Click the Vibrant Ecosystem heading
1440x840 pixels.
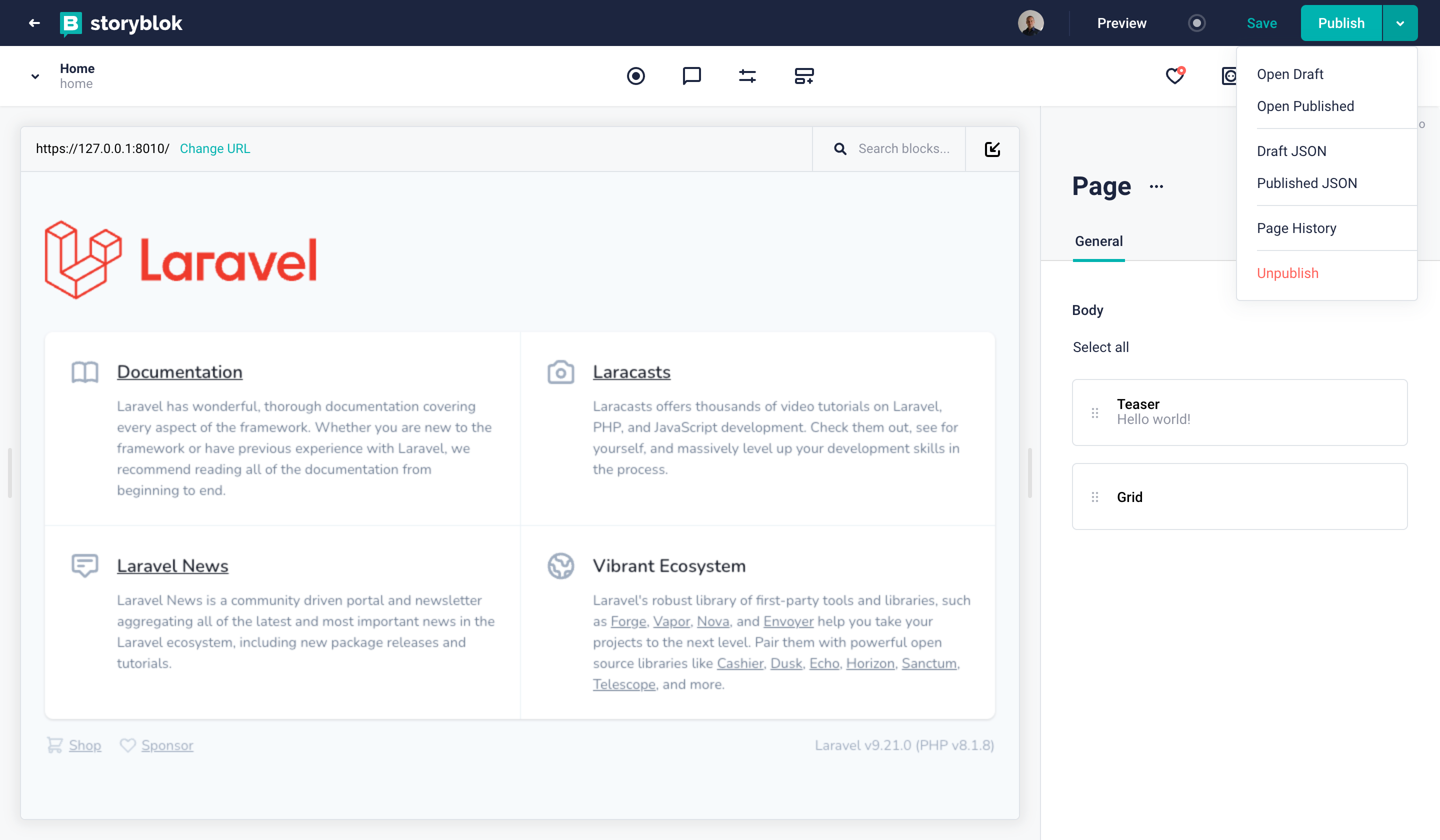(x=668, y=565)
